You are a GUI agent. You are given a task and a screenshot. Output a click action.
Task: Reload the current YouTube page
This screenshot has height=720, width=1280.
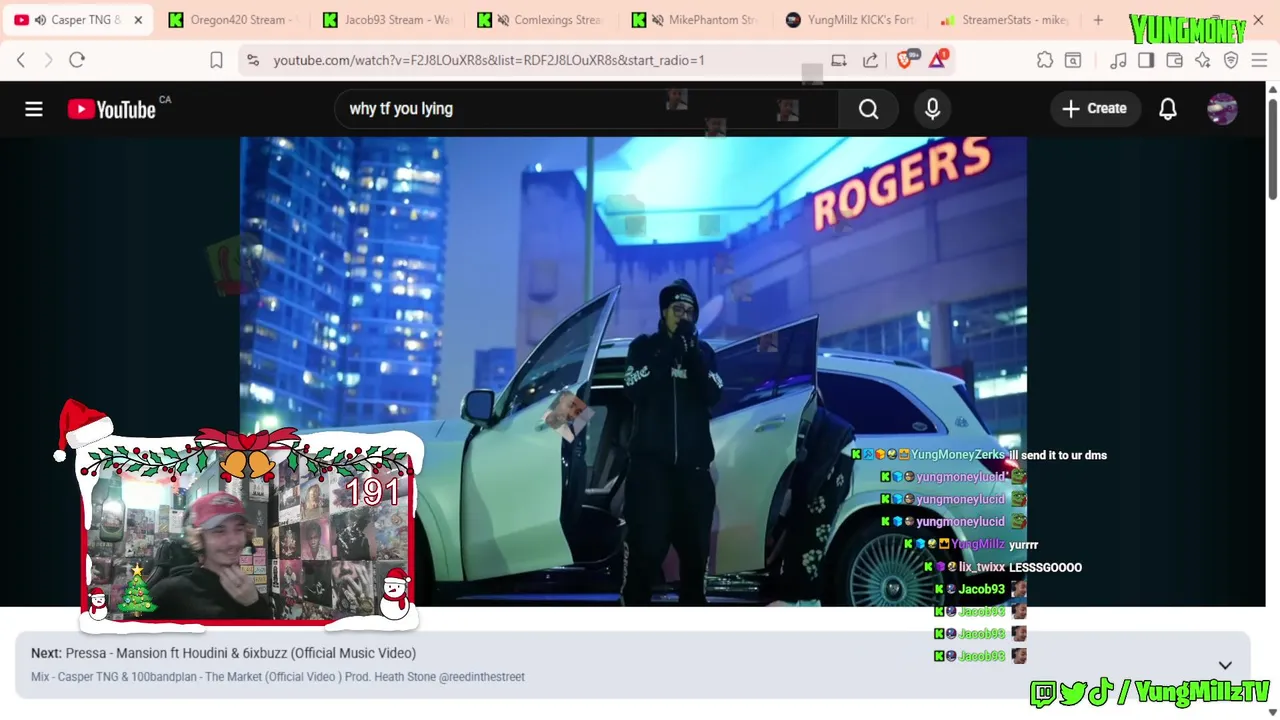click(x=77, y=60)
